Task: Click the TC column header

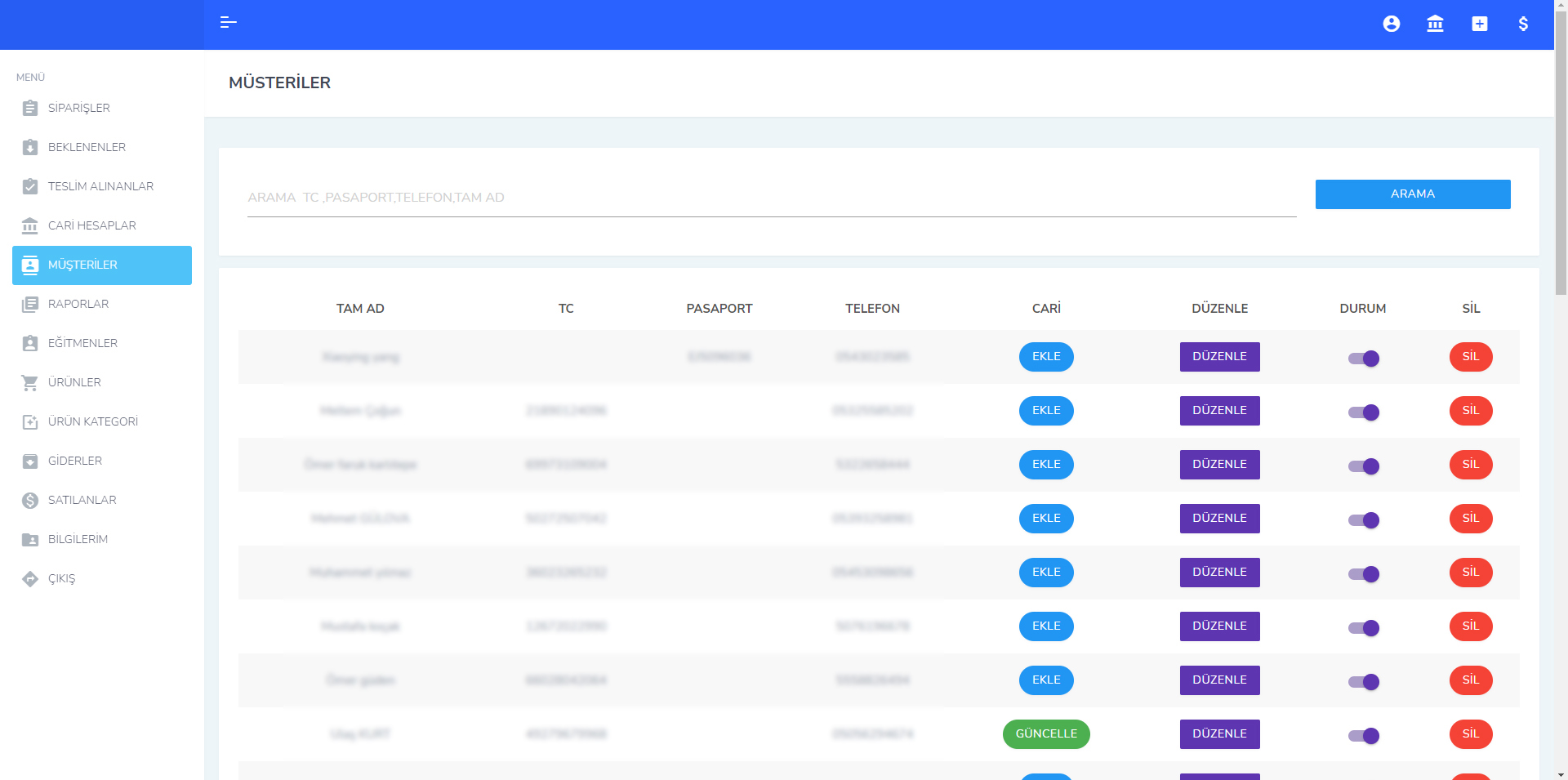Action: pos(566,309)
